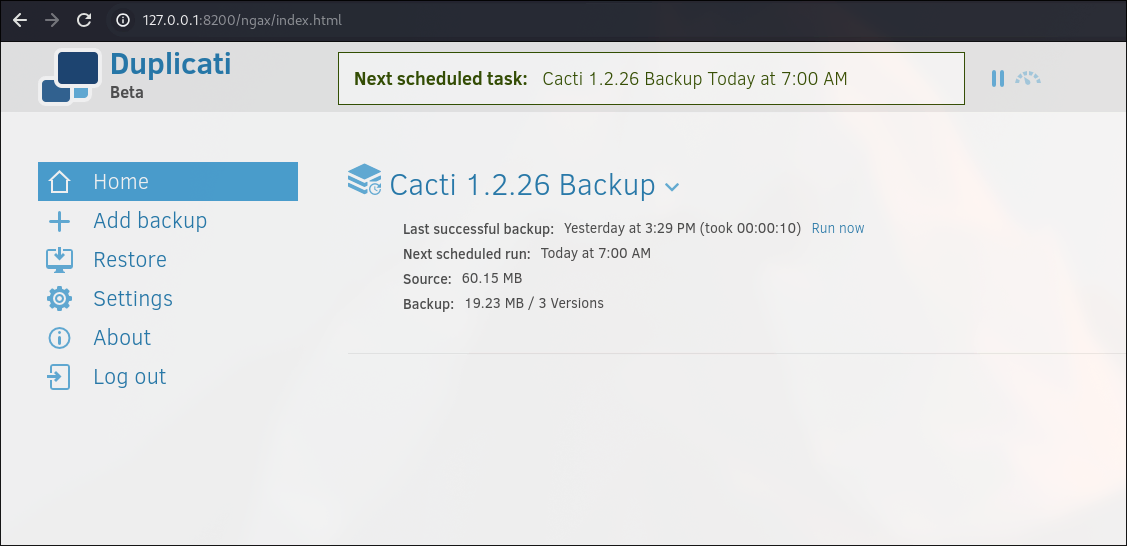
Task: Open the Settings menu item
Action: pyautogui.click(x=133, y=299)
